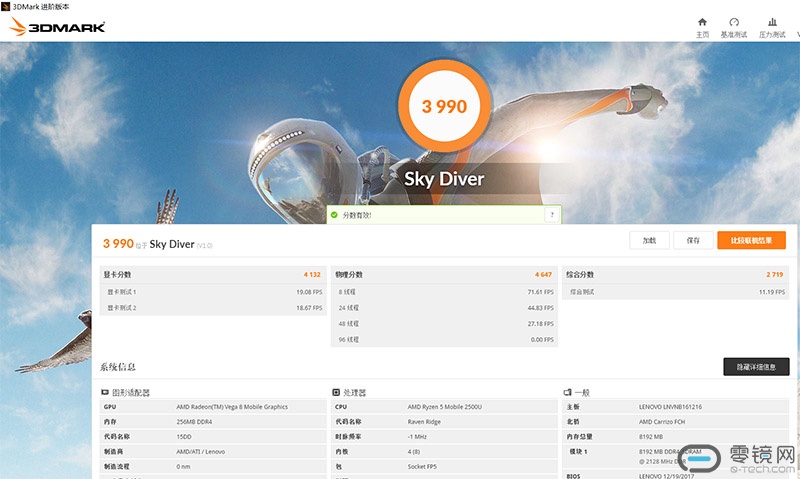Click the code name value 15DD
800x479 pixels.
point(184,437)
